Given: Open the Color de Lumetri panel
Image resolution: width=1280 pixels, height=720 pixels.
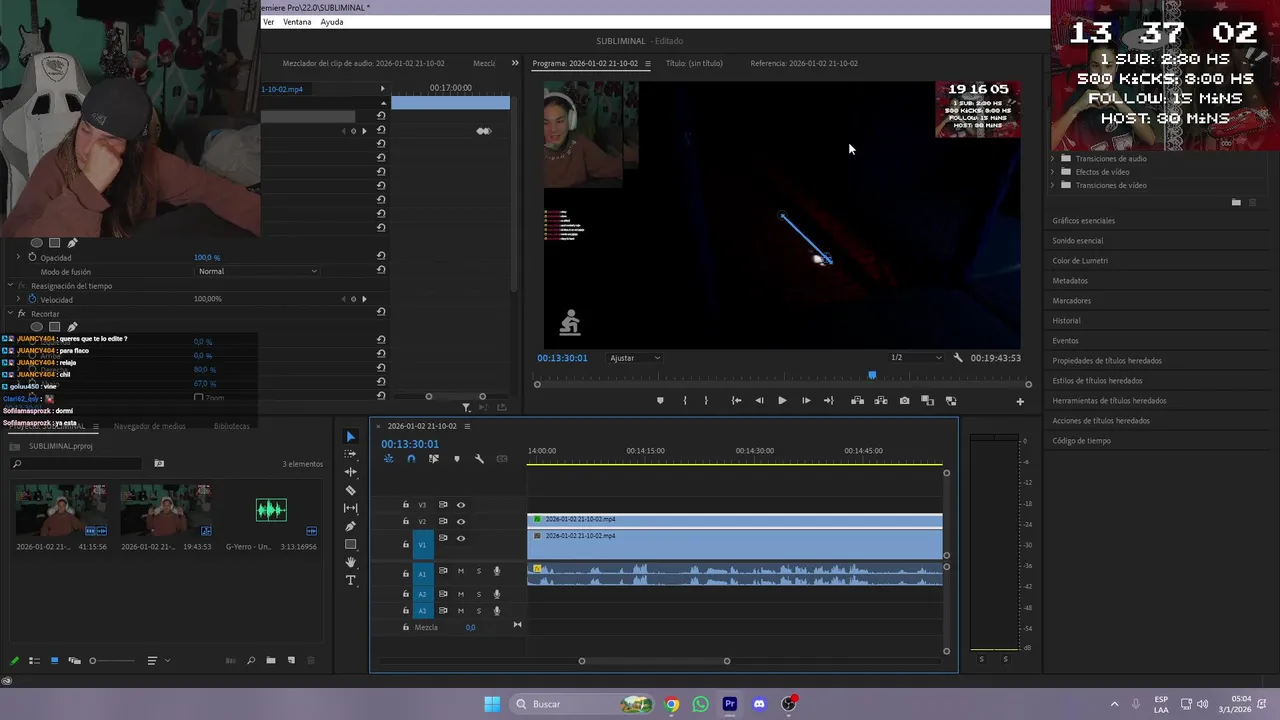Looking at the screenshot, I should point(1080,261).
